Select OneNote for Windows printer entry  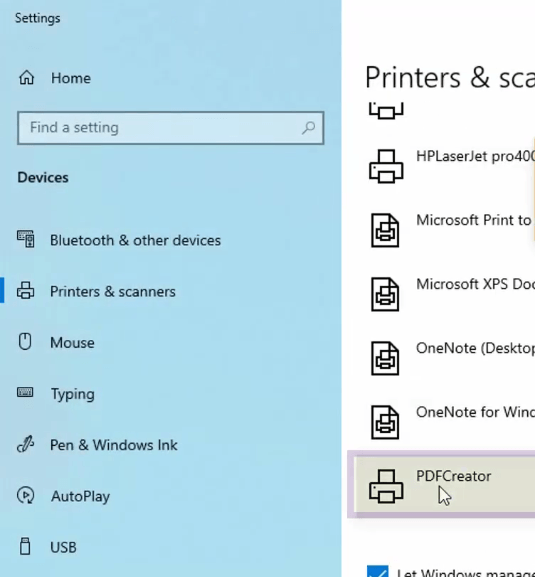click(475, 412)
